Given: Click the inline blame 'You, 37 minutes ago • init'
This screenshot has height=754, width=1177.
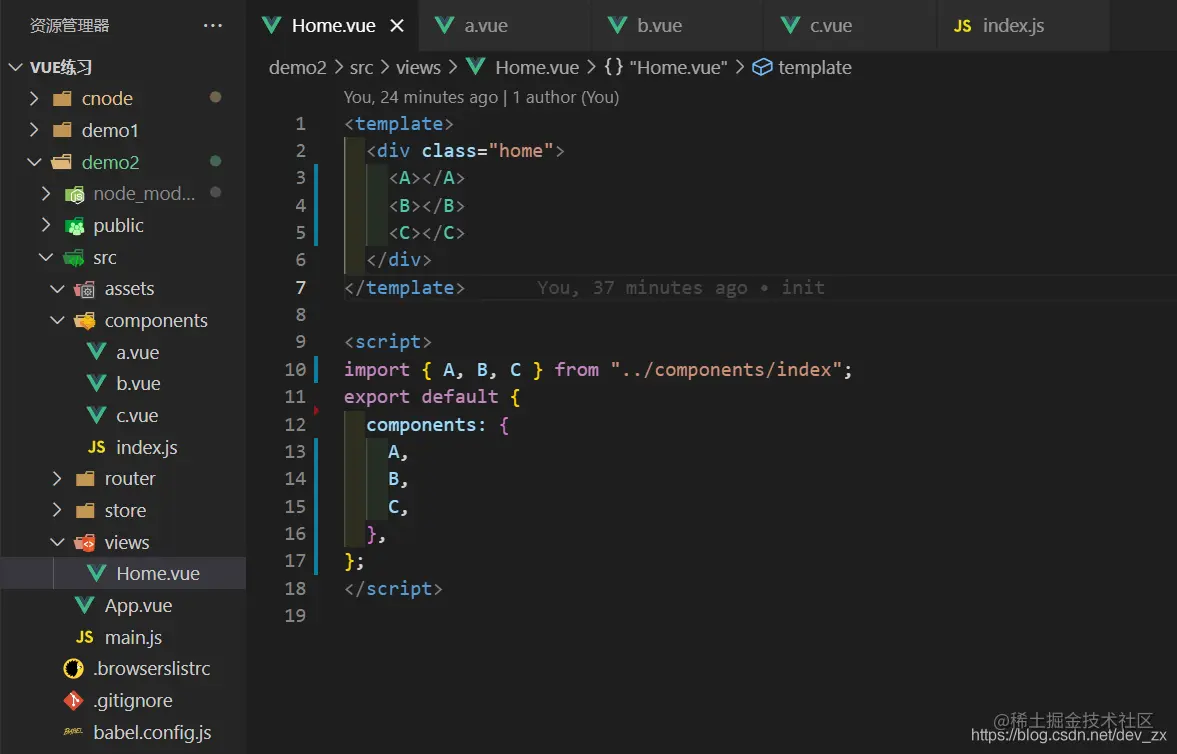Looking at the screenshot, I should click(x=681, y=288).
